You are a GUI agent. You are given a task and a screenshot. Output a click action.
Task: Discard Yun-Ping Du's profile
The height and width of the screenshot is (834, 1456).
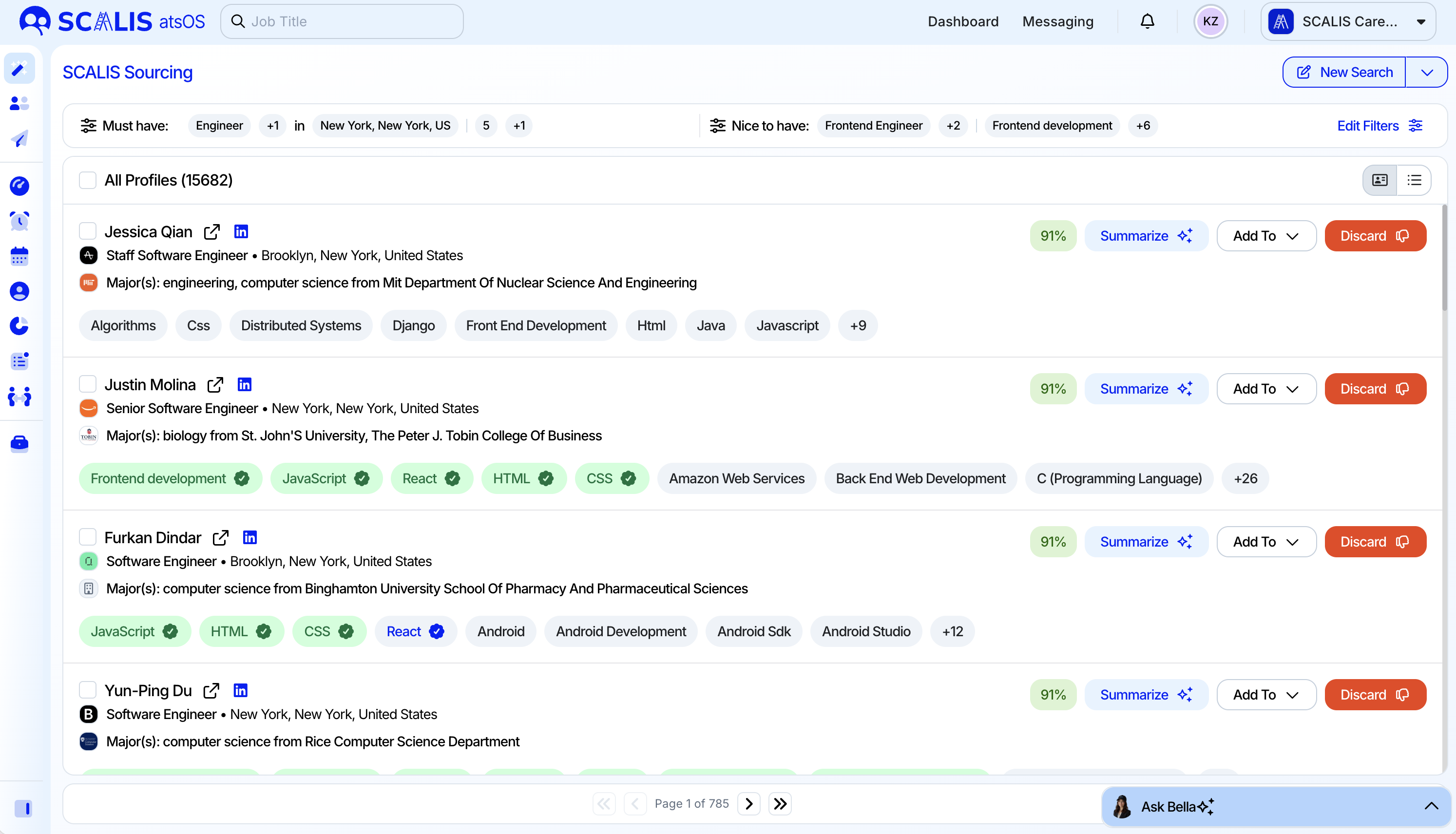click(1375, 695)
